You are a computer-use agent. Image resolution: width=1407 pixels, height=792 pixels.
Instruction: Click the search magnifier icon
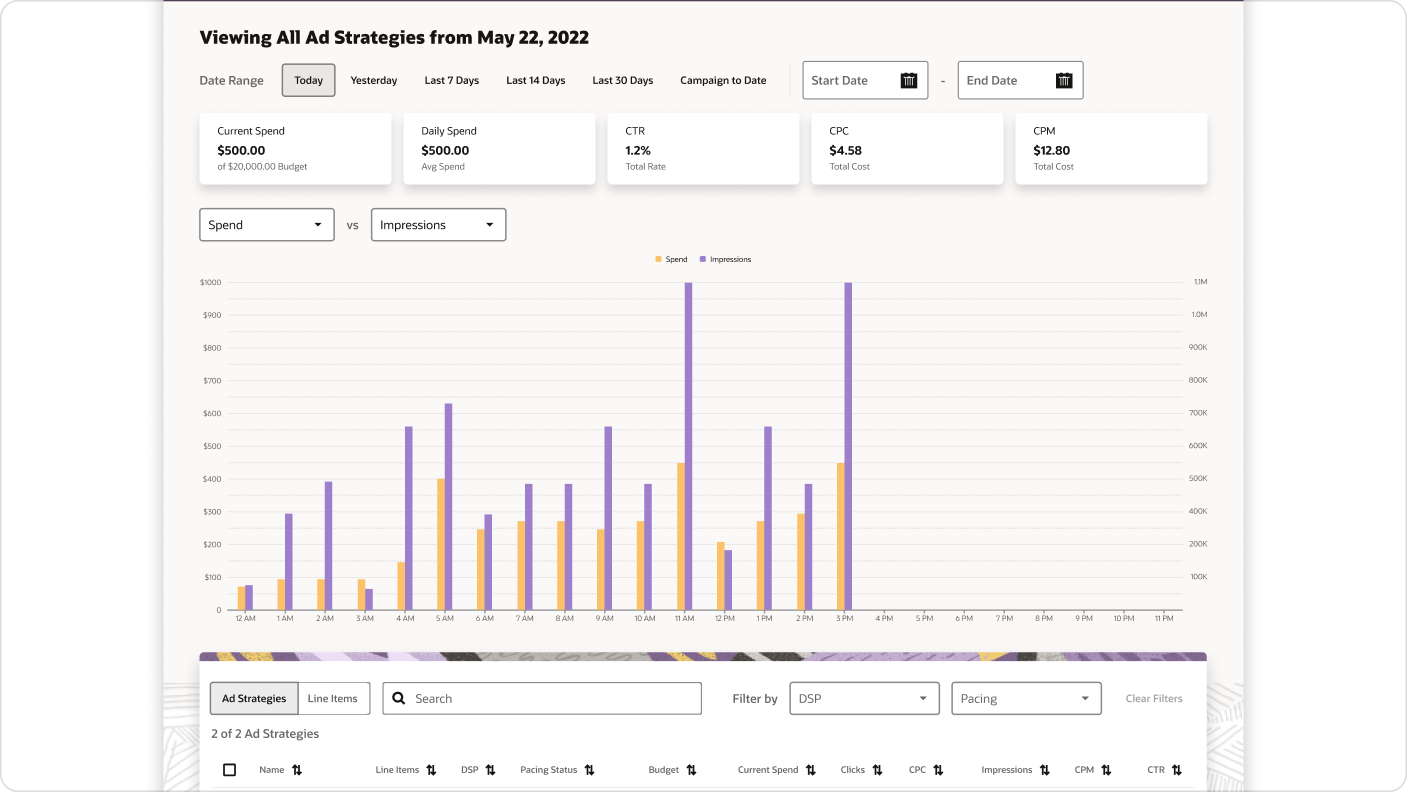click(399, 698)
